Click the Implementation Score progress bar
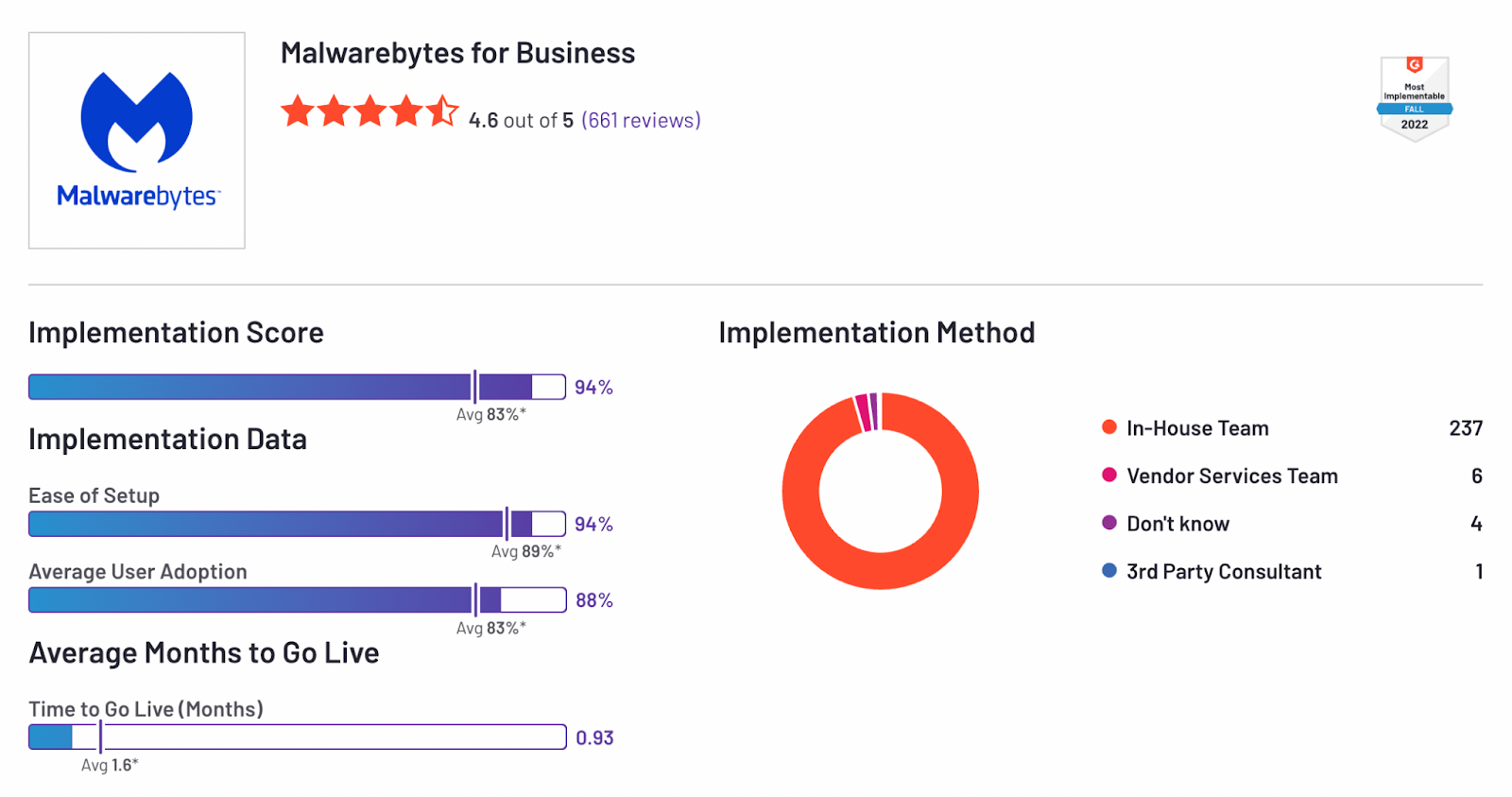This screenshot has width=1512, height=797. point(297,387)
